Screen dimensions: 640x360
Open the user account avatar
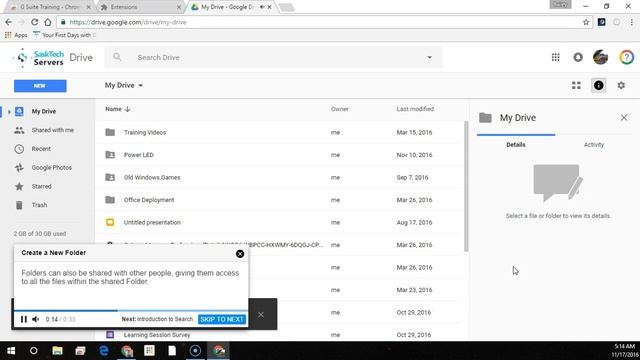click(x=600, y=58)
